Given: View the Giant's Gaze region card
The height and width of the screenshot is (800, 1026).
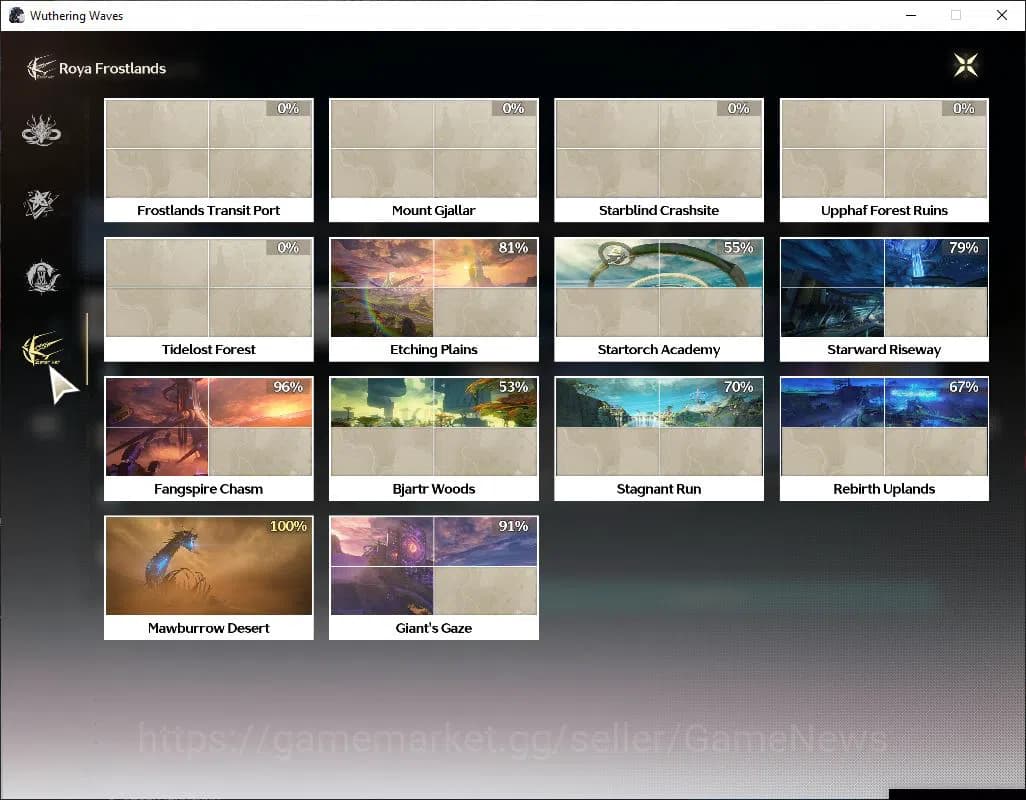Looking at the screenshot, I should 433,578.
